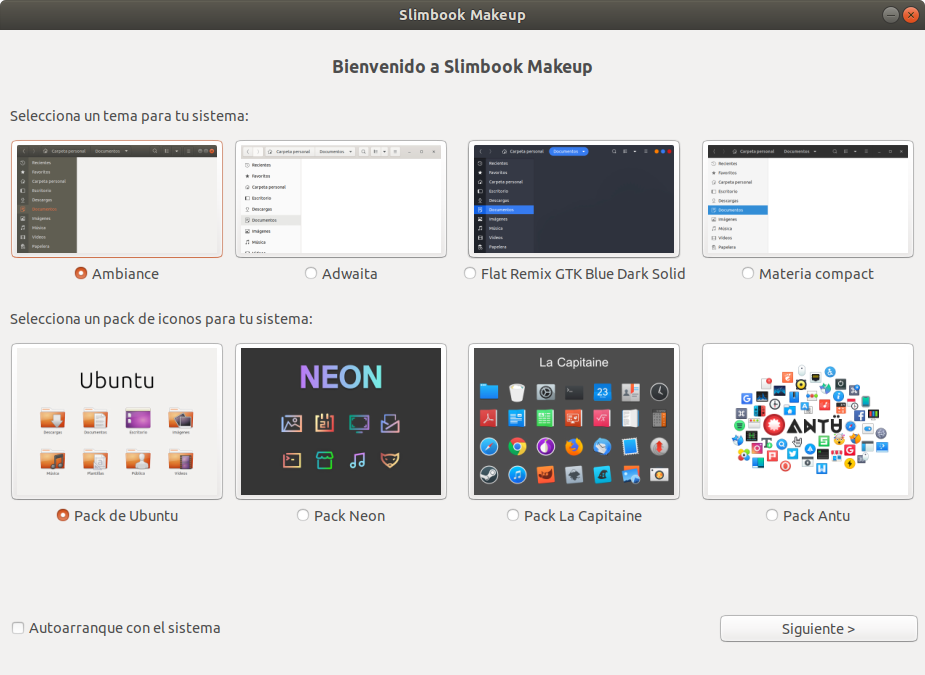Screen dimensions: 925x675
Task: Select Flat Remix GTK Blue Dark Solid radio
Action: 470,274
